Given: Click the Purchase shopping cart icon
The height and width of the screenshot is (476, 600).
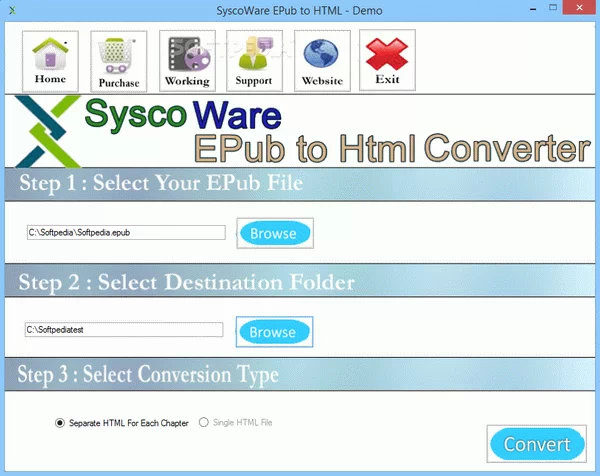Looking at the screenshot, I should click(x=119, y=61).
